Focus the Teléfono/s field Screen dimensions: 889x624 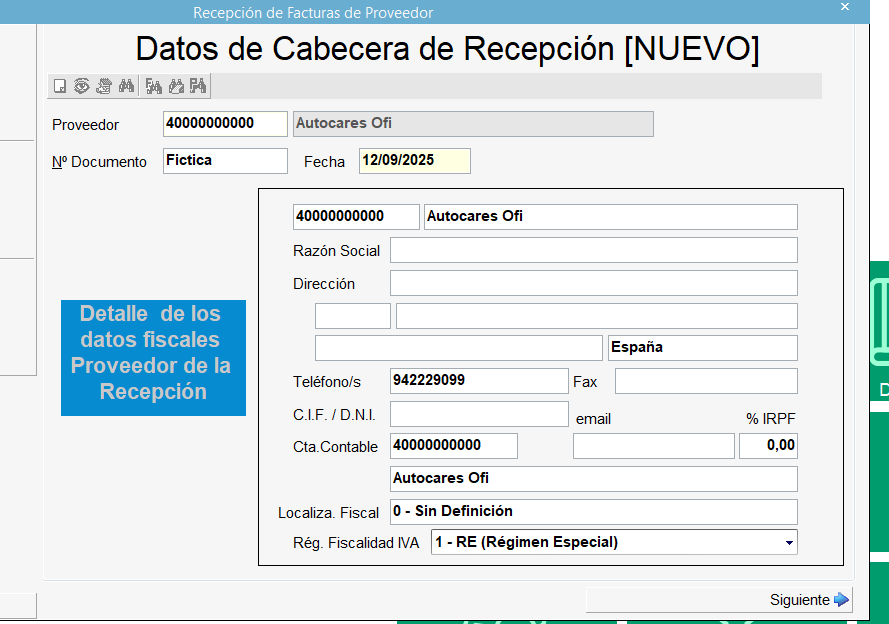(x=478, y=381)
